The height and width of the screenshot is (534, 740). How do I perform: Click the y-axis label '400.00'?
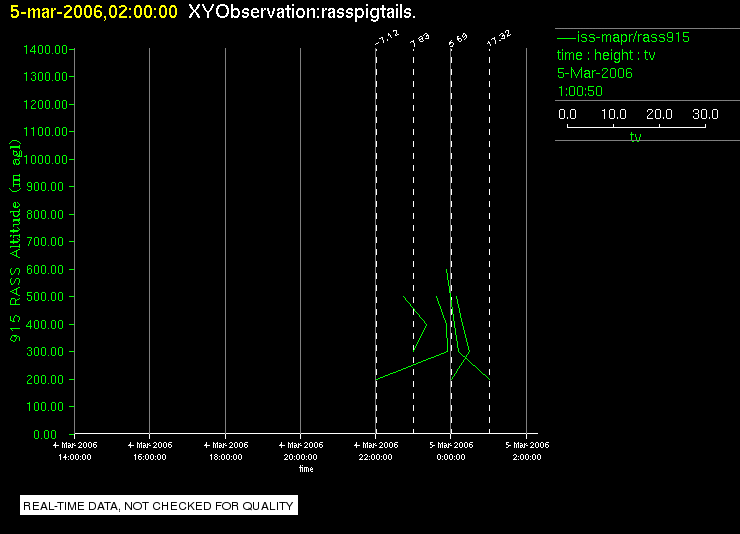tap(45, 325)
